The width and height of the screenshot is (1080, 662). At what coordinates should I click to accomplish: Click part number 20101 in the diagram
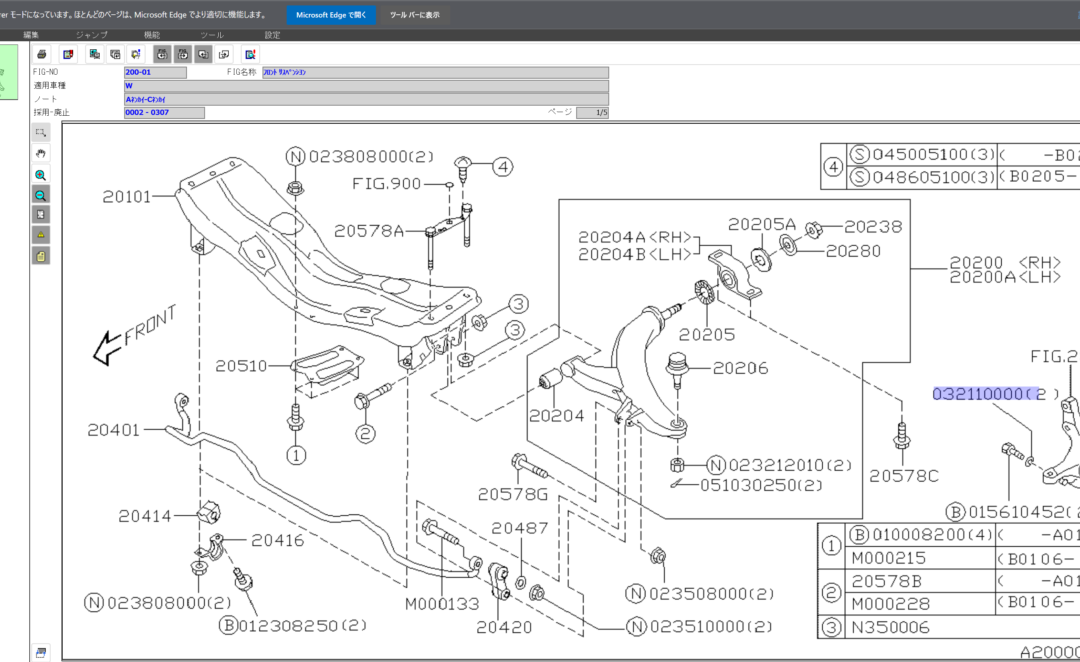point(126,197)
